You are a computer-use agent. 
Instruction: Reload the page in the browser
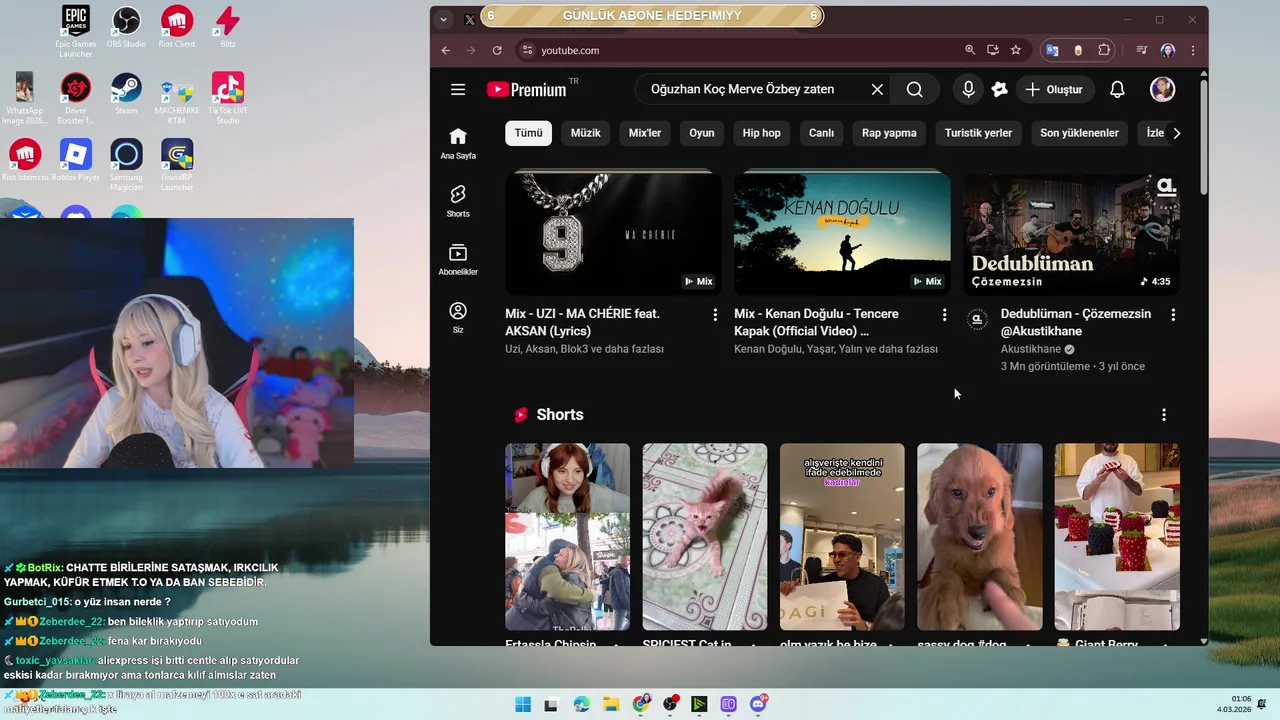[x=497, y=50]
